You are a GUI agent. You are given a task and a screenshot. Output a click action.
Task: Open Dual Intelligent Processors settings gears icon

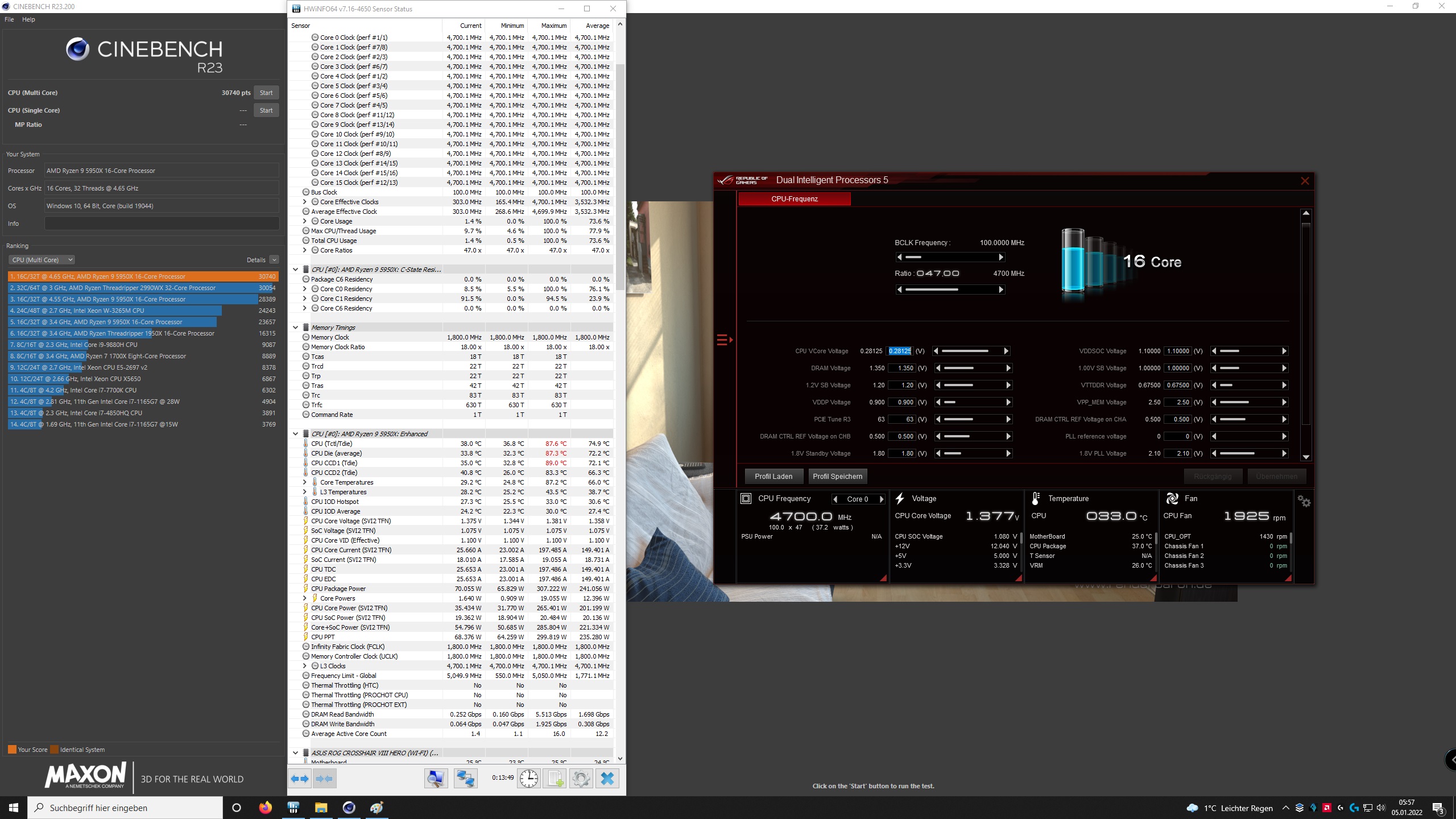pyautogui.click(x=1304, y=501)
